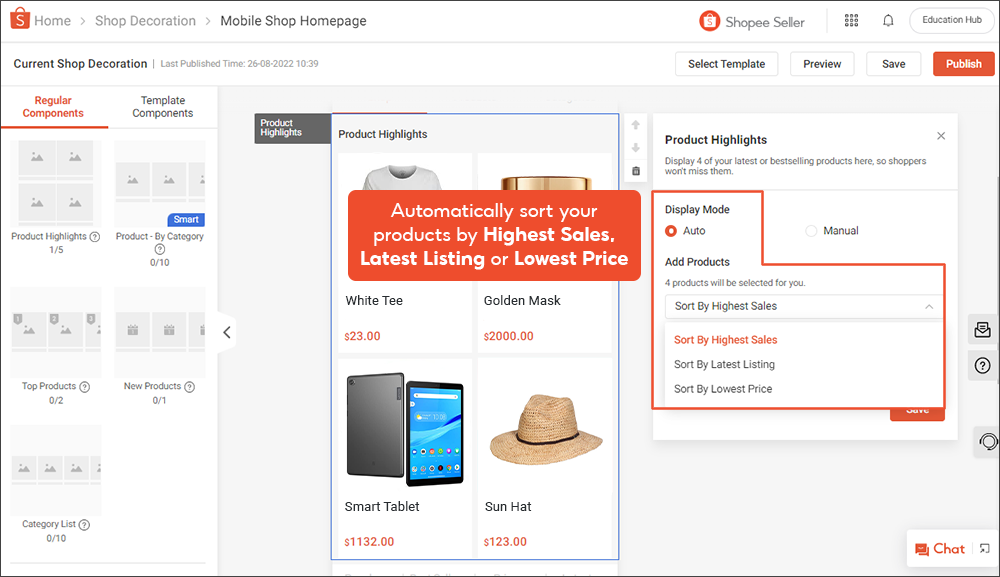Click the help question mark side icon
This screenshot has height=577, width=1000.
(x=983, y=366)
